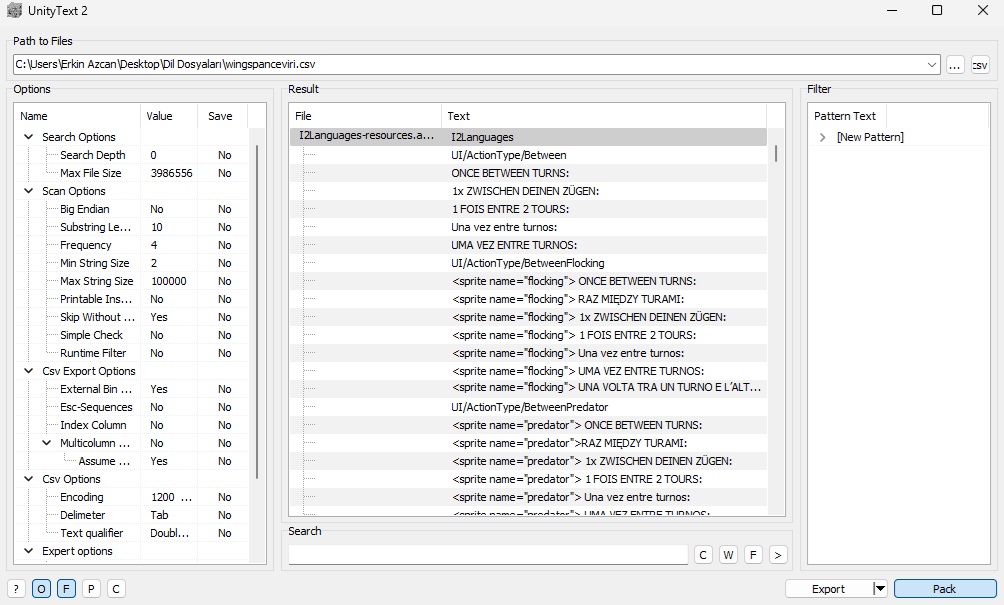Select the 'UI/ActionType/BetweenFlocking' result row
The width and height of the screenshot is (1004, 605).
(528, 262)
